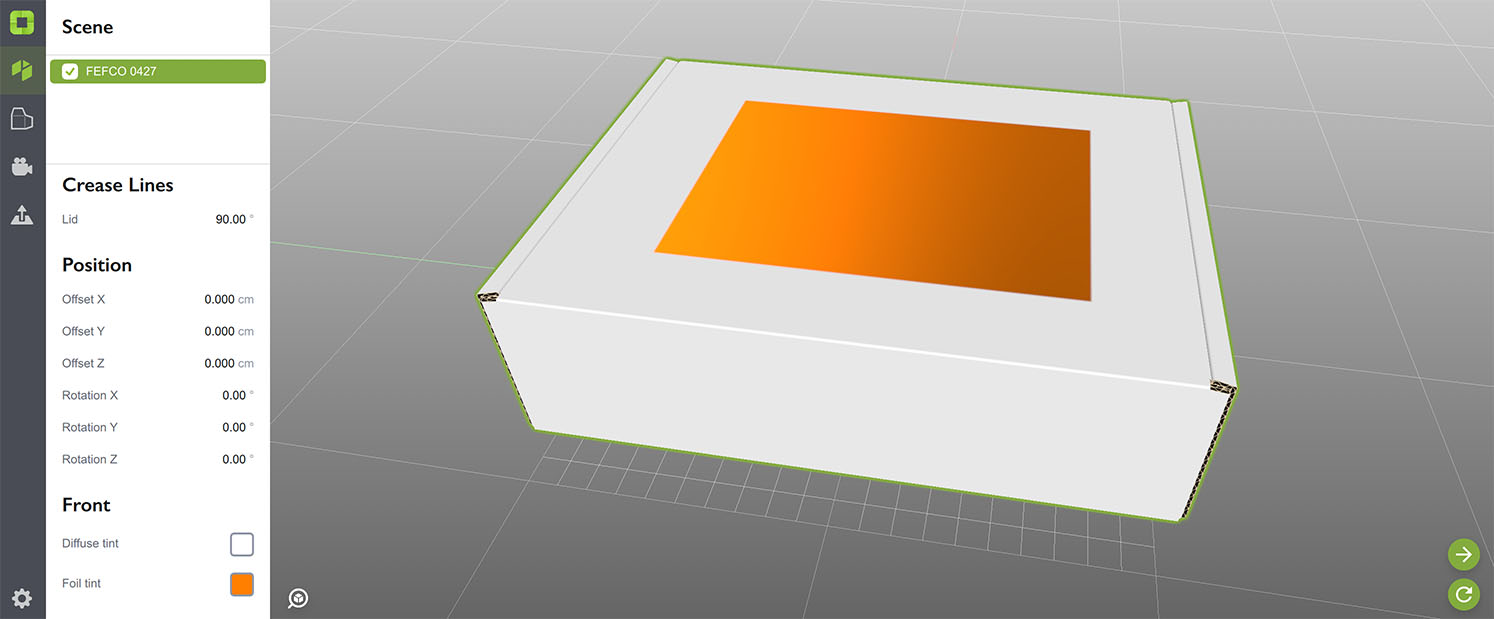This screenshot has height=619, width=1494.
Task: Open settings gear in sidebar
Action: pos(22,598)
